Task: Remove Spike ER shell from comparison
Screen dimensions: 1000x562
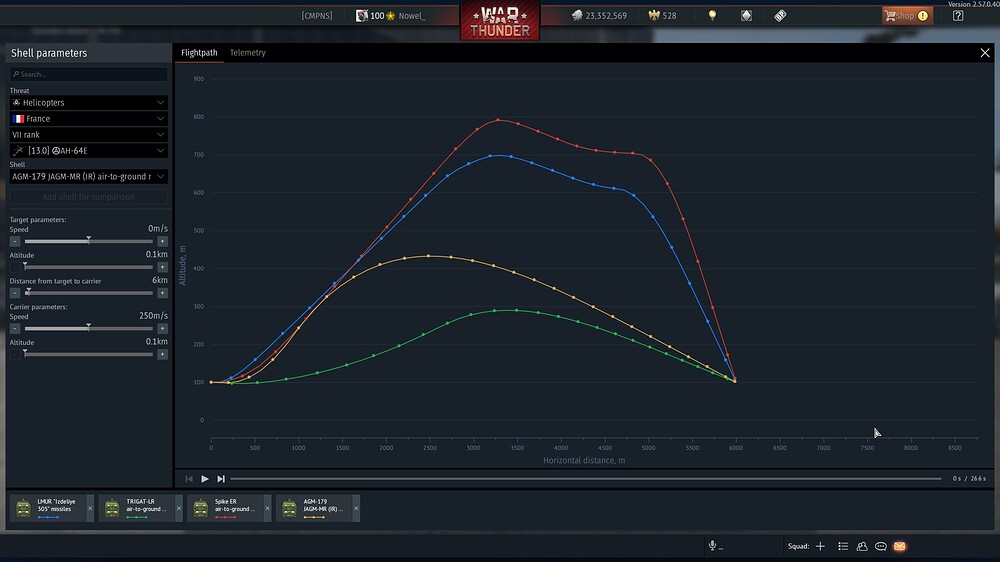Action: point(267,508)
